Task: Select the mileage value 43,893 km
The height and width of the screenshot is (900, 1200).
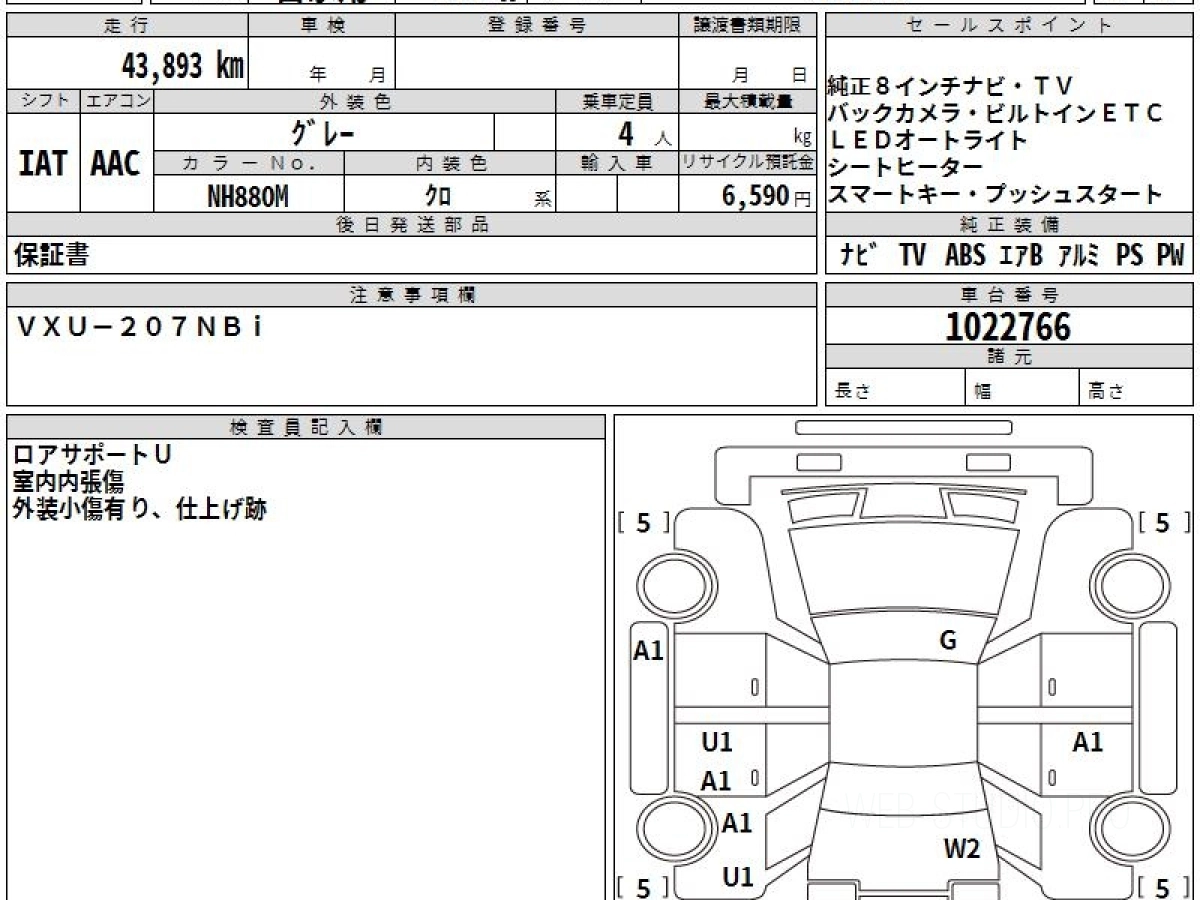Action: coord(183,65)
